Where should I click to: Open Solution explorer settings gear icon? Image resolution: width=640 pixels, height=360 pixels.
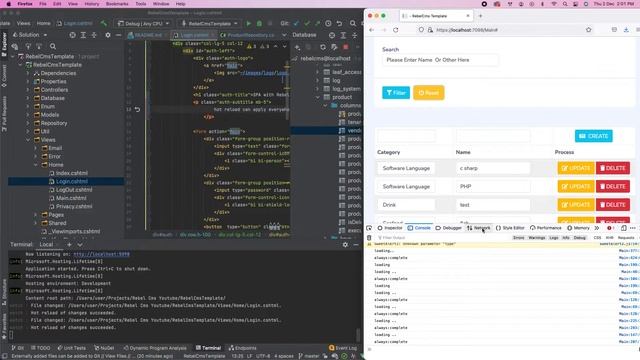coord(108,35)
